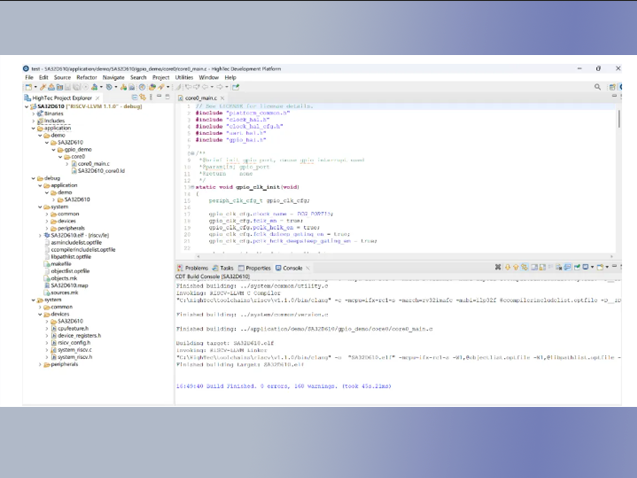Image resolution: width=637 pixels, height=478 pixels.
Task: Click the back navigation arrow in toolbar
Action: [x=205, y=87]
